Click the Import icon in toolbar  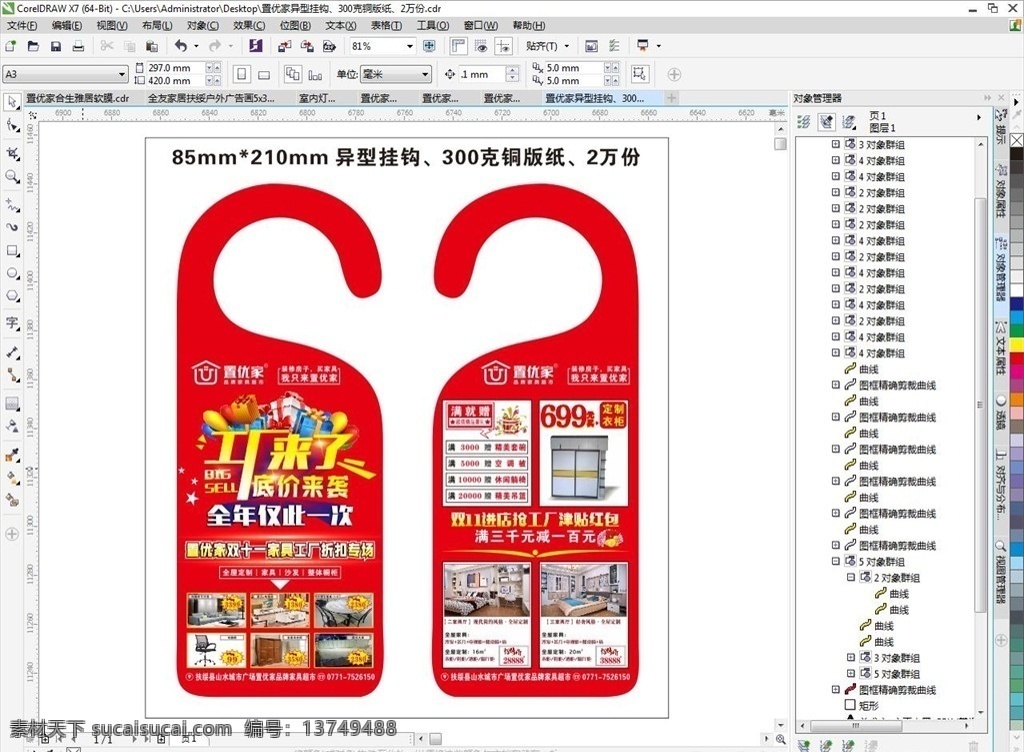284,46
